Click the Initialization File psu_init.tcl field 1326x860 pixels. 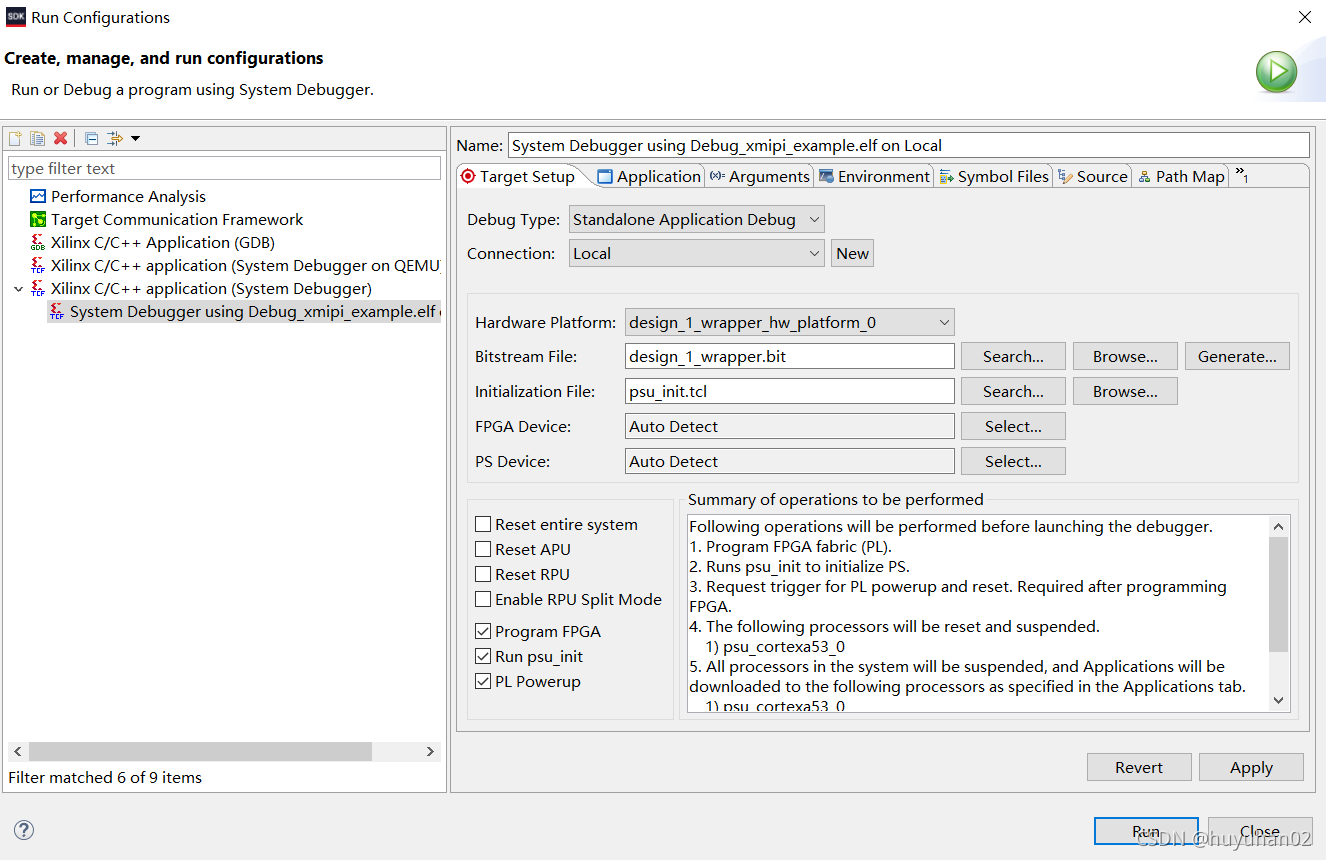tap(790, 391)
